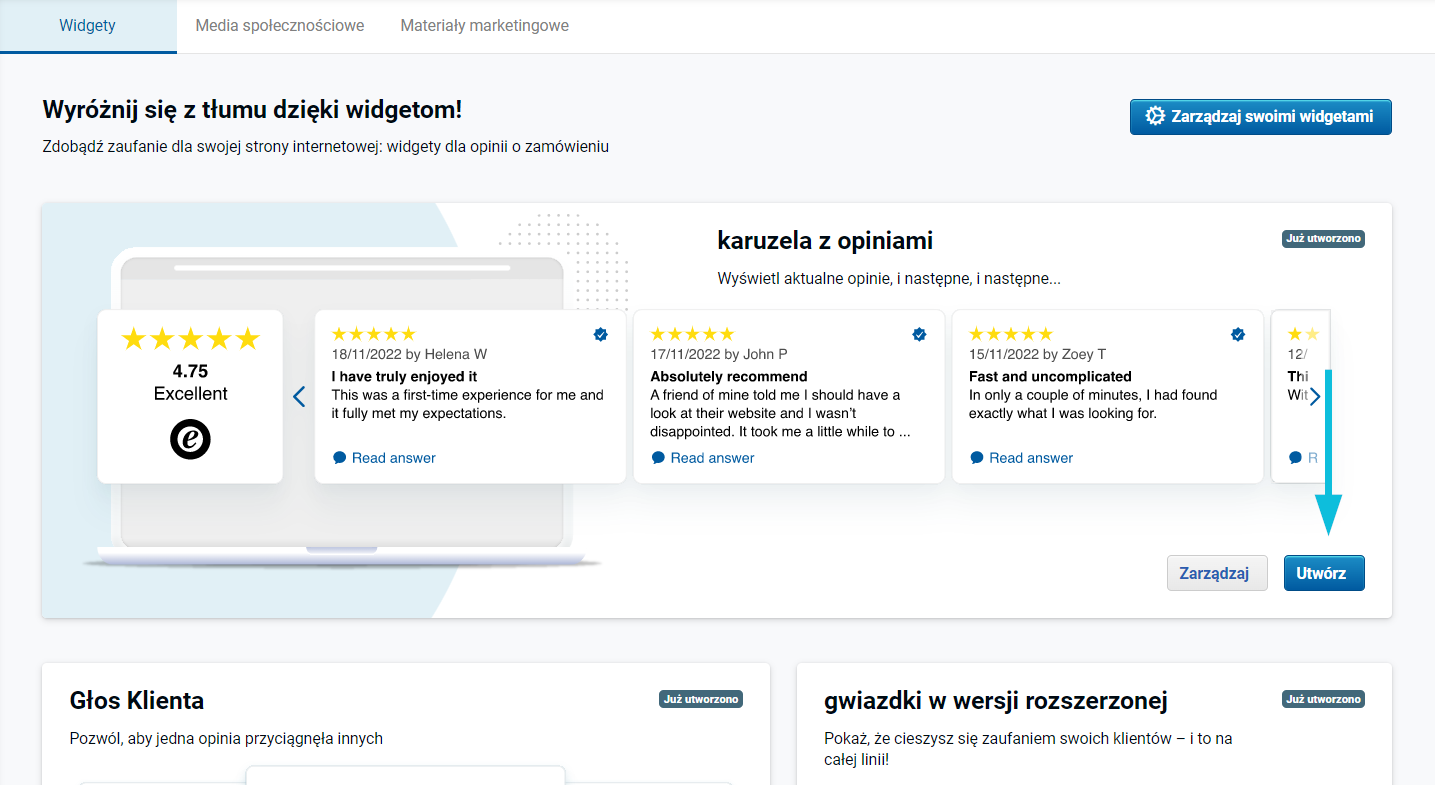Click Już utworzono badge on Głos Klienta card
This screenshot has height=785, width=1435.
point(701,699)
